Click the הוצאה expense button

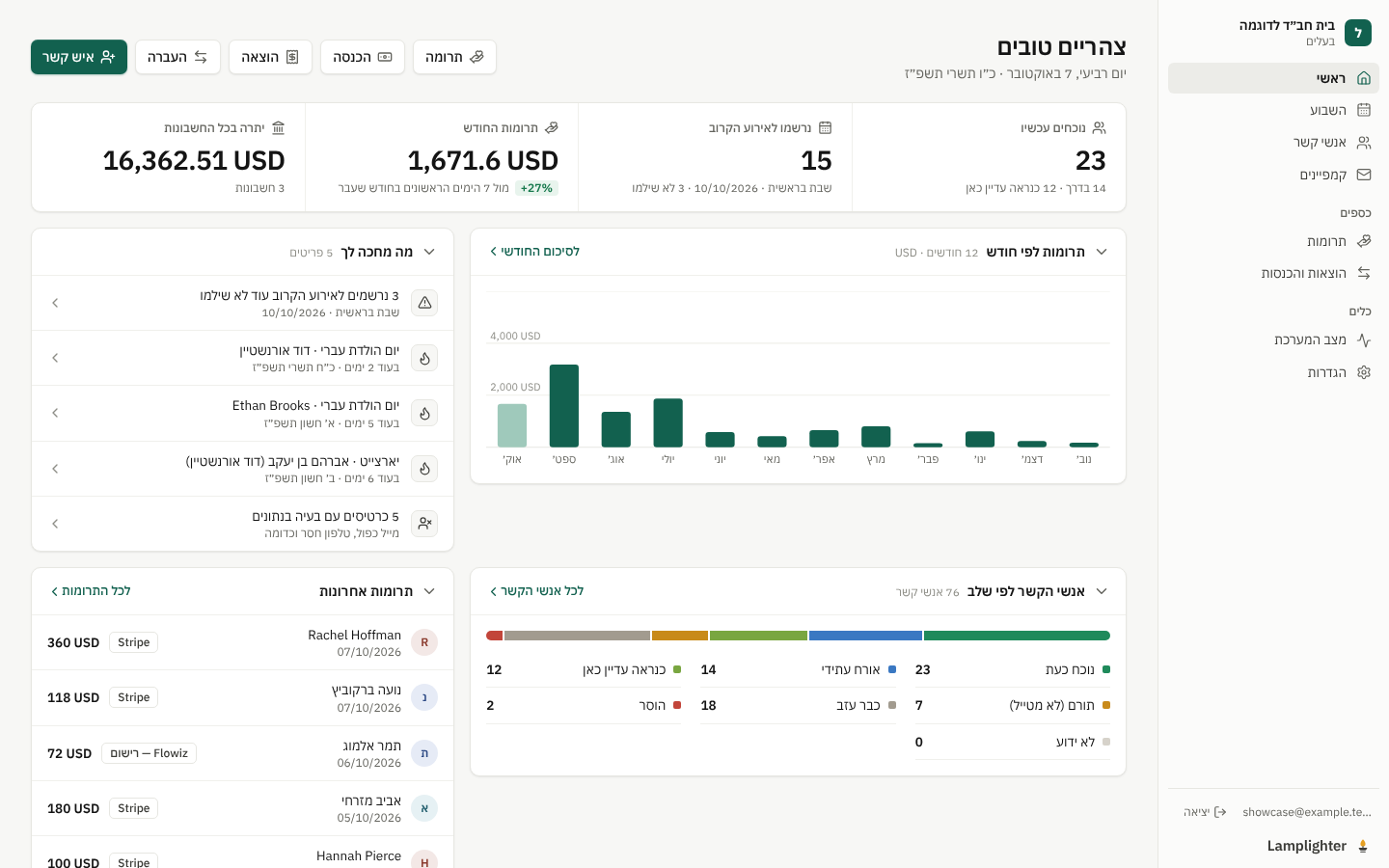270,57
